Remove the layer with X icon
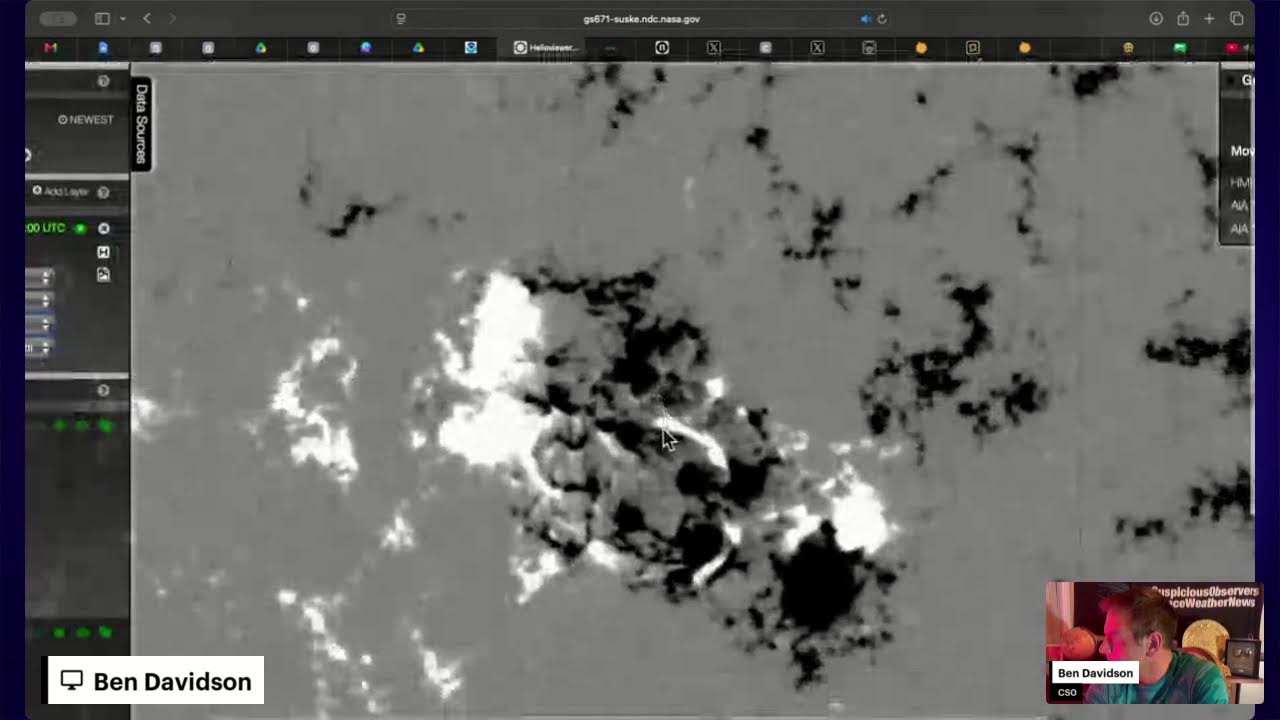Screen dimensions: 1280x720 pyautogui.click(x=103, y=228)
